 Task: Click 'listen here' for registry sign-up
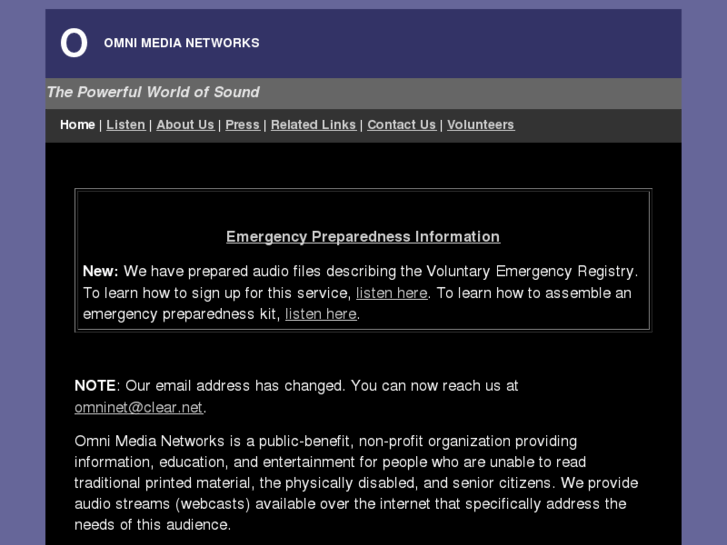[392, 293]
